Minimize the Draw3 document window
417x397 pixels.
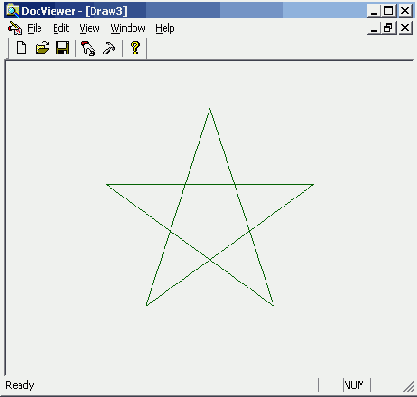pyautogui.click(x=374, y=28)
